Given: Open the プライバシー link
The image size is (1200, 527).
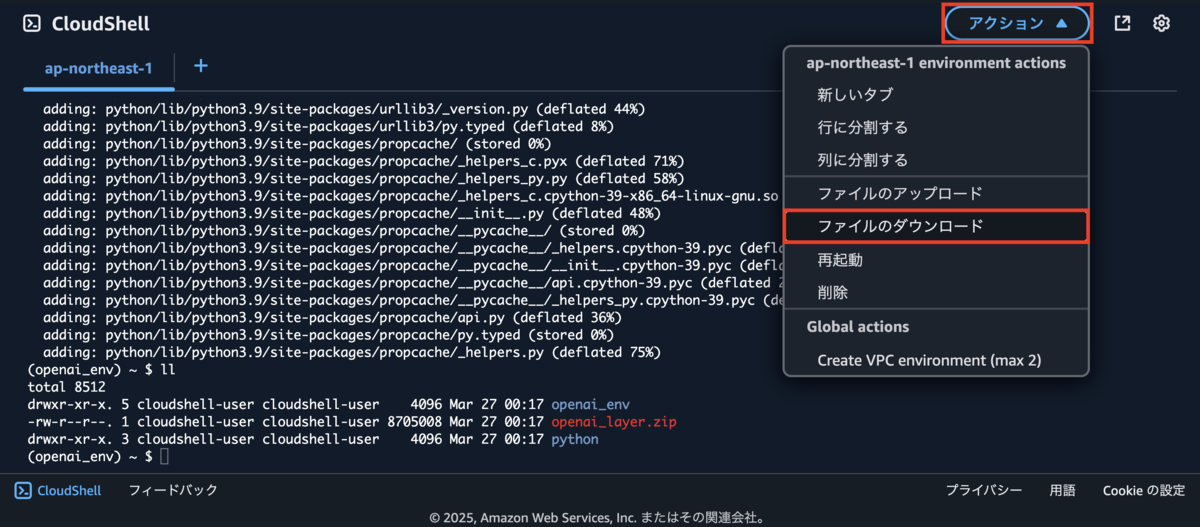Looking at the screenshot, I should pyautogui.click(x=984, y=490).
